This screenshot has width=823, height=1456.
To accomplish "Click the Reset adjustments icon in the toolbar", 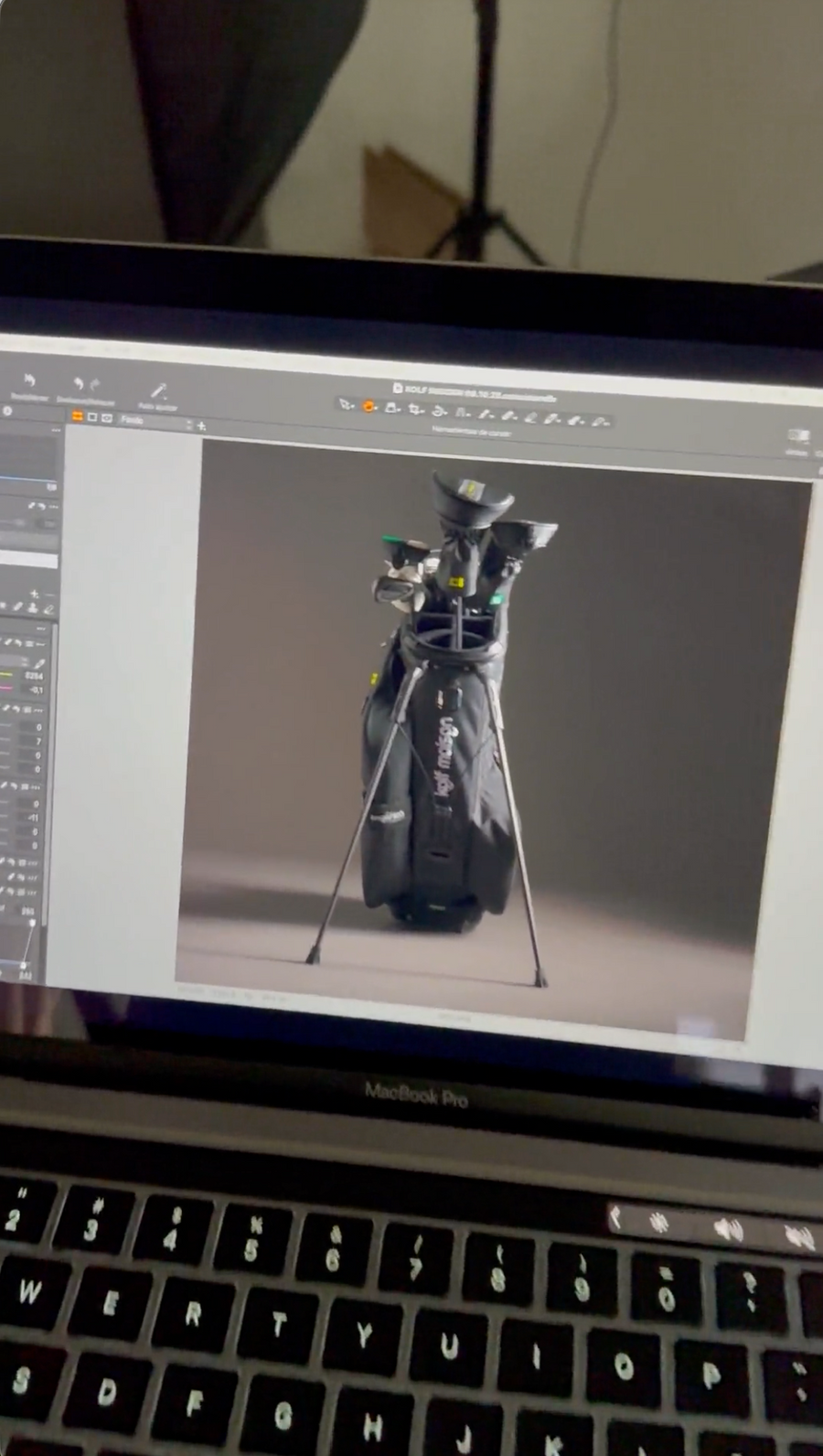I will pos(29,380).
